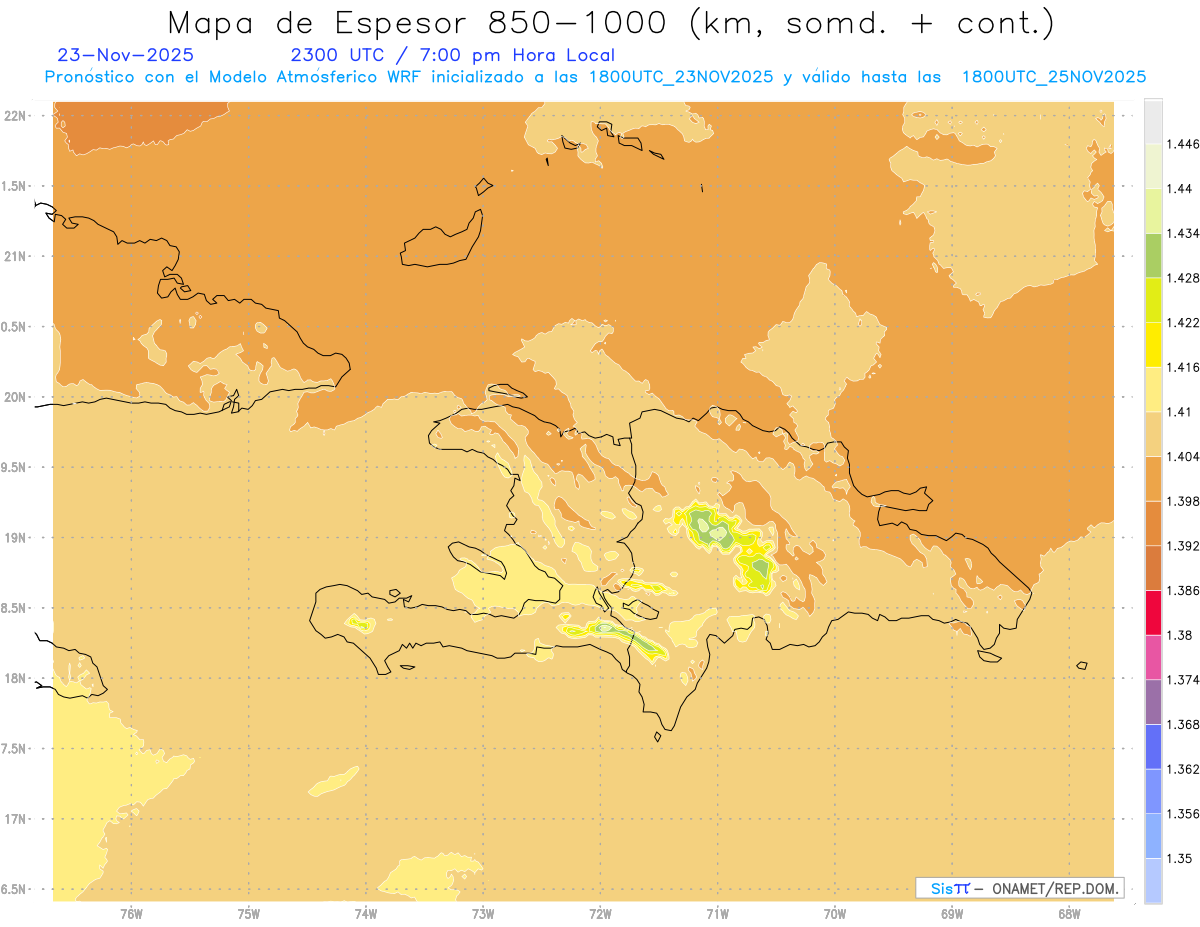Click the longitude label 69W
1200x927 pixels.
coord(952,913)
